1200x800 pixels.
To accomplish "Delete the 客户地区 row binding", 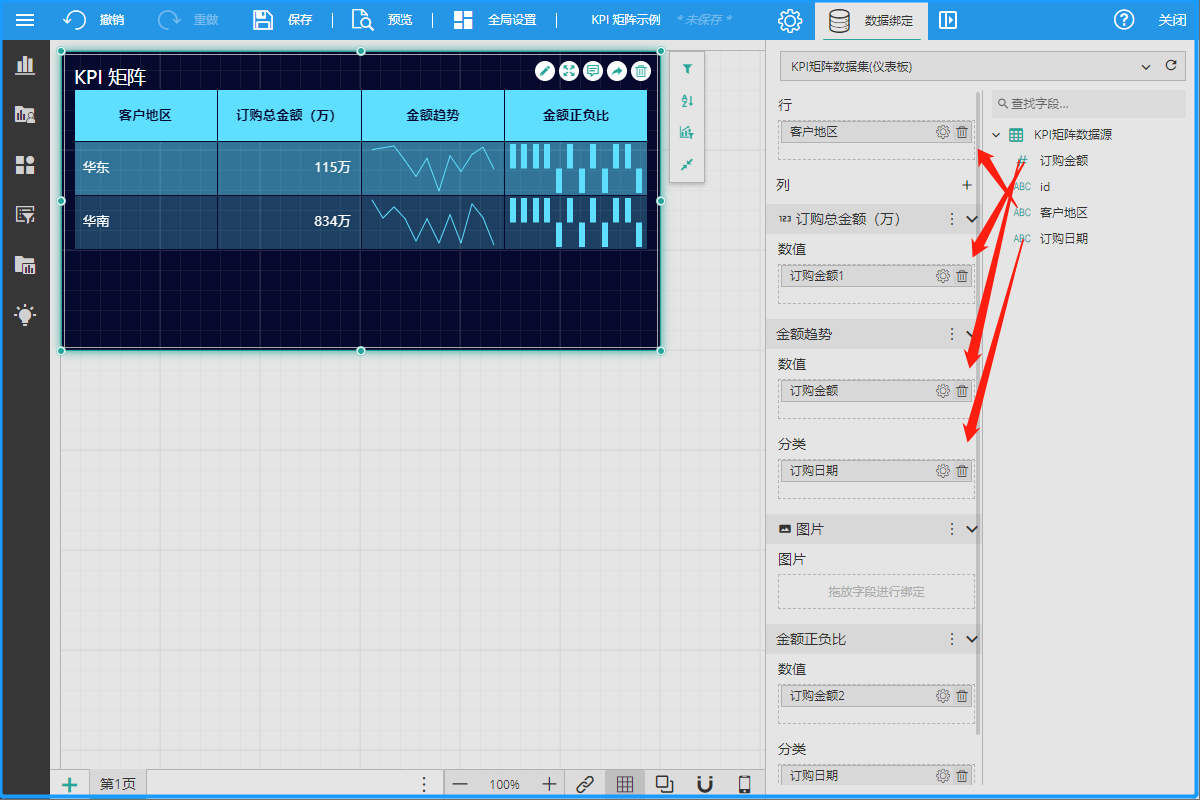I will tap(962, 132).
